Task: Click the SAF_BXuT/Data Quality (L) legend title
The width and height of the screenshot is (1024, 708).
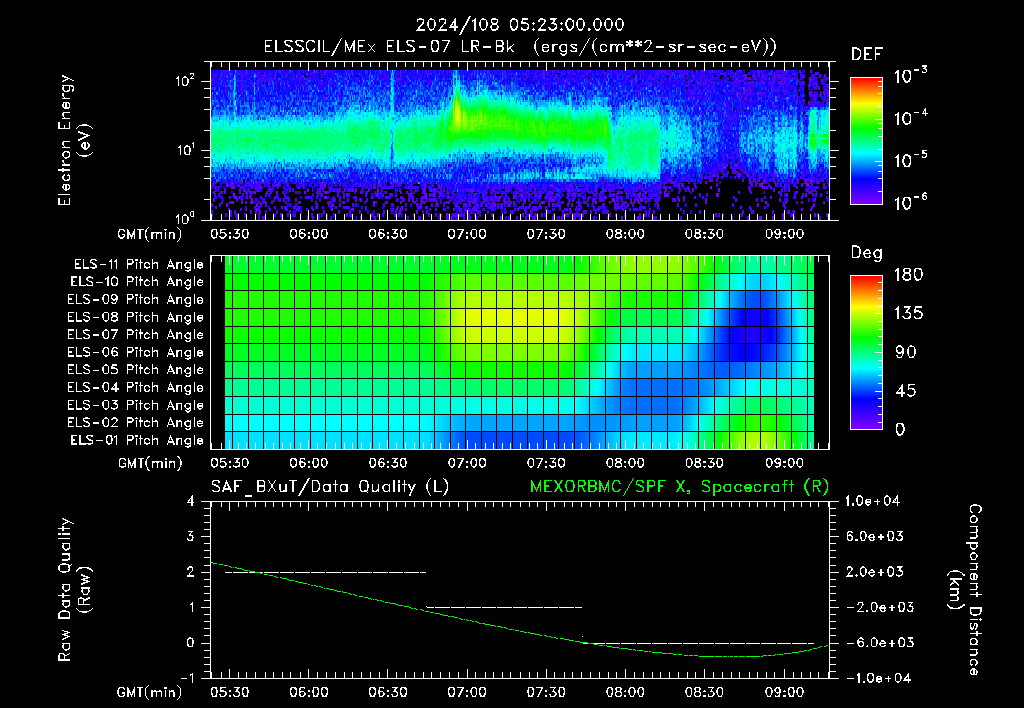Action: pyautogui.click(x=330, y=487)
